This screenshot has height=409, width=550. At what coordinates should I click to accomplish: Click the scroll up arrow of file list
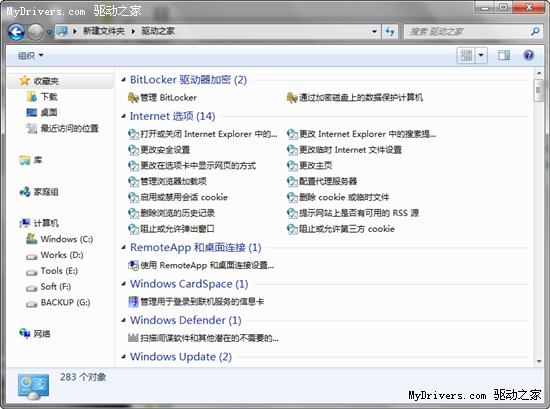[x=538, y=73]
